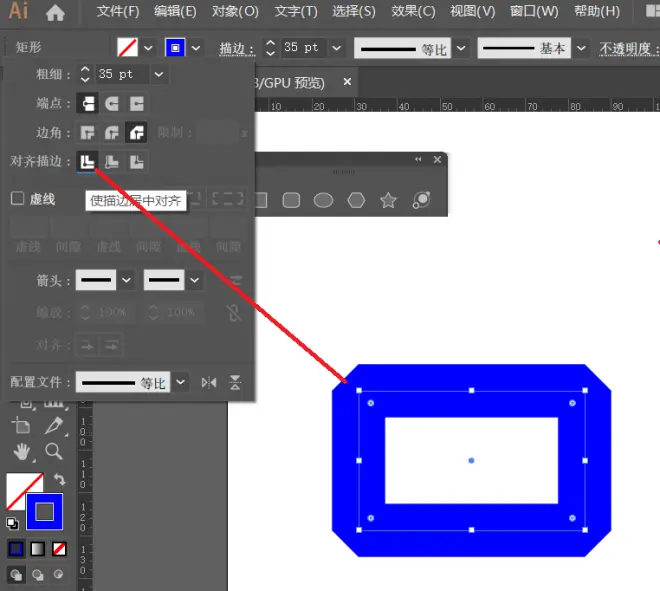Image resolution: width=660 pixels, height=591 pixels.
Task: Click the flip profile along icon
Action: coord(209,383)
